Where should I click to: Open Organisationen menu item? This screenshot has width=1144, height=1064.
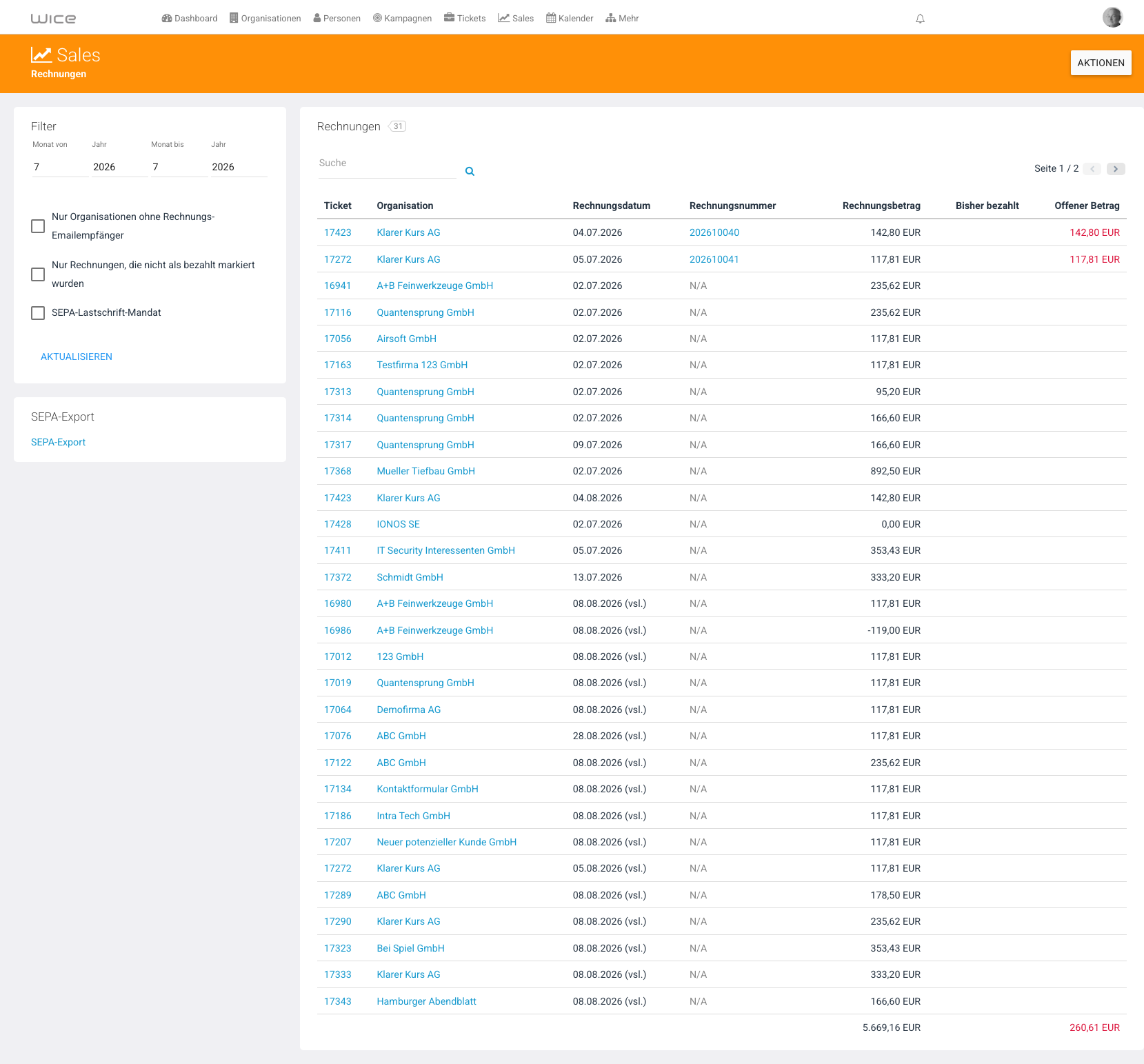(x=265, y=19)
